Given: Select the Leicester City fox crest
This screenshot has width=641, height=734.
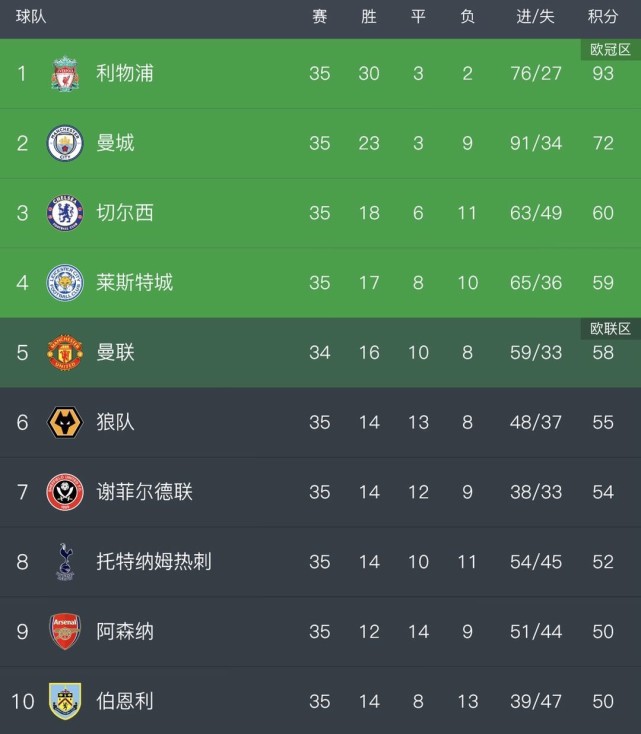Looking at the screenshot, I should pyautogui.click(x=65, y=283).
